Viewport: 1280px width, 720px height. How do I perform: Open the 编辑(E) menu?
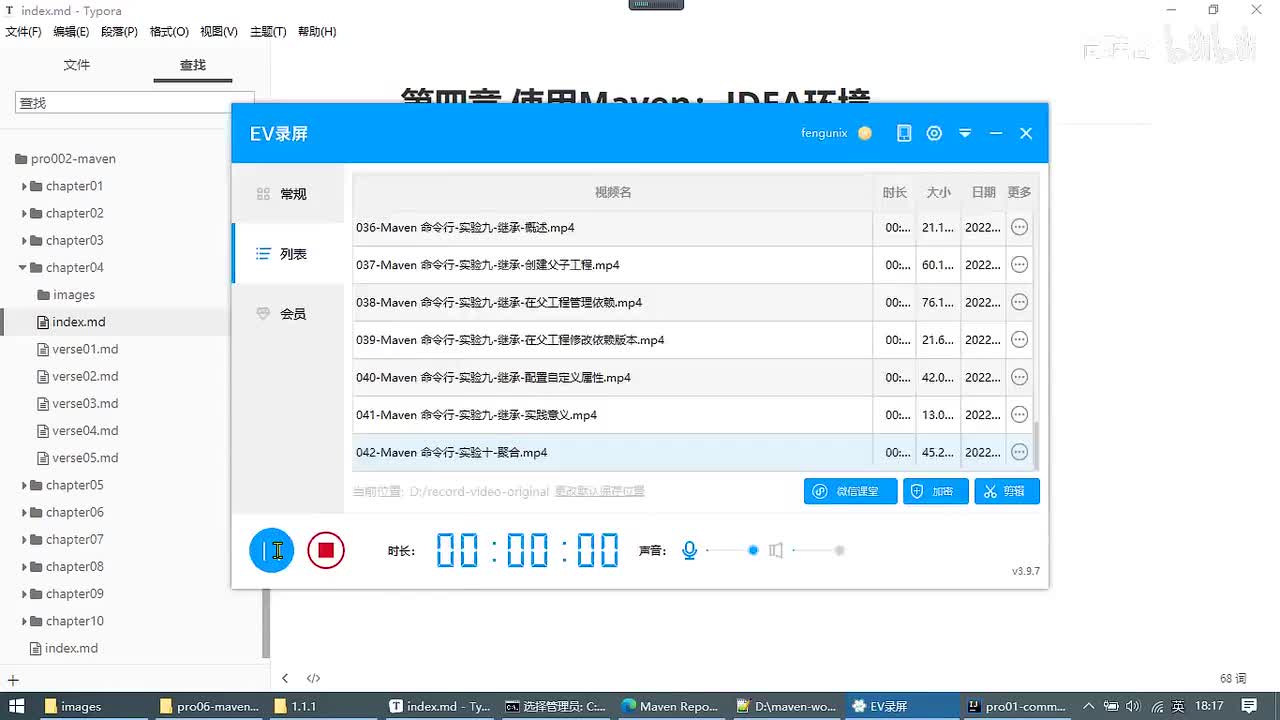point(71,31)
